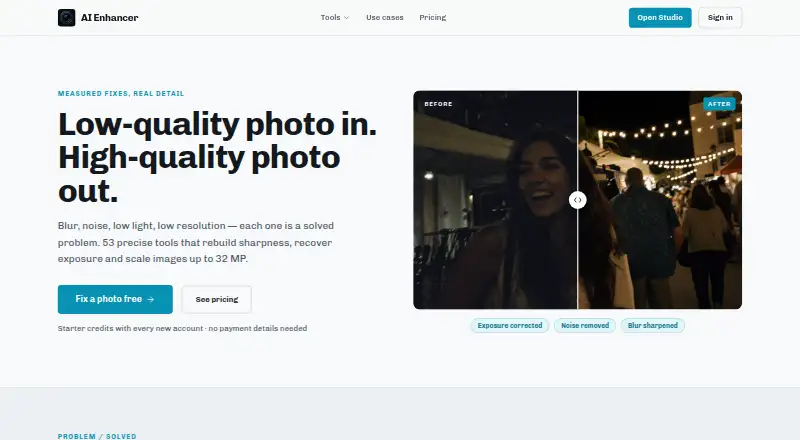This screenshot has height=440, width=800.
Task: Grab the before/after comparison slider handle
Action: [x=578, y=200]
